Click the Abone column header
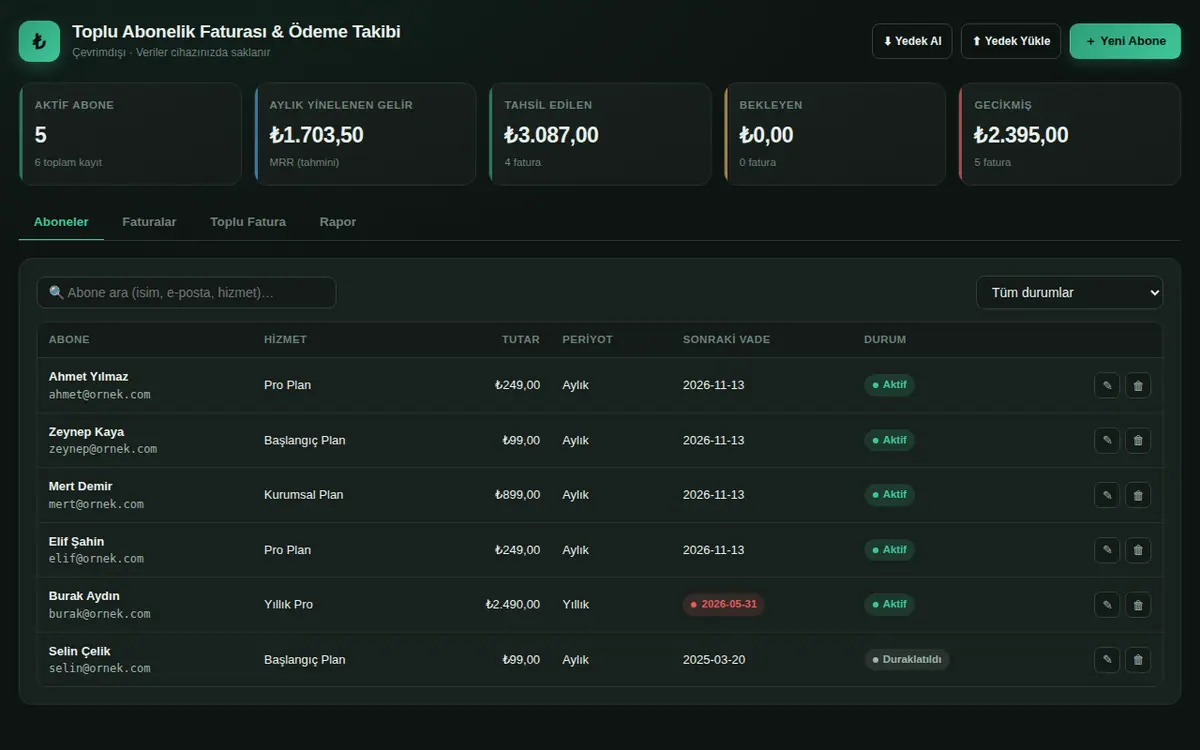This screenshot has height=750, width=1200. click(x=69, y=340)
